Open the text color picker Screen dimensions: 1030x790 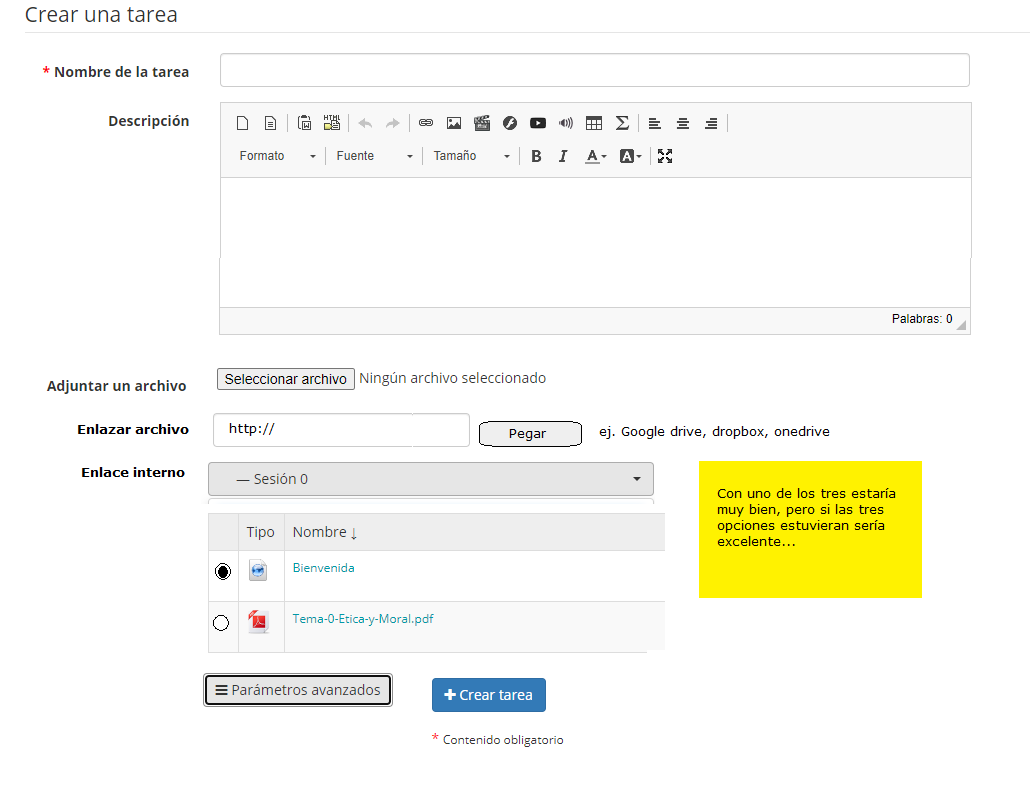coord(596,156)
